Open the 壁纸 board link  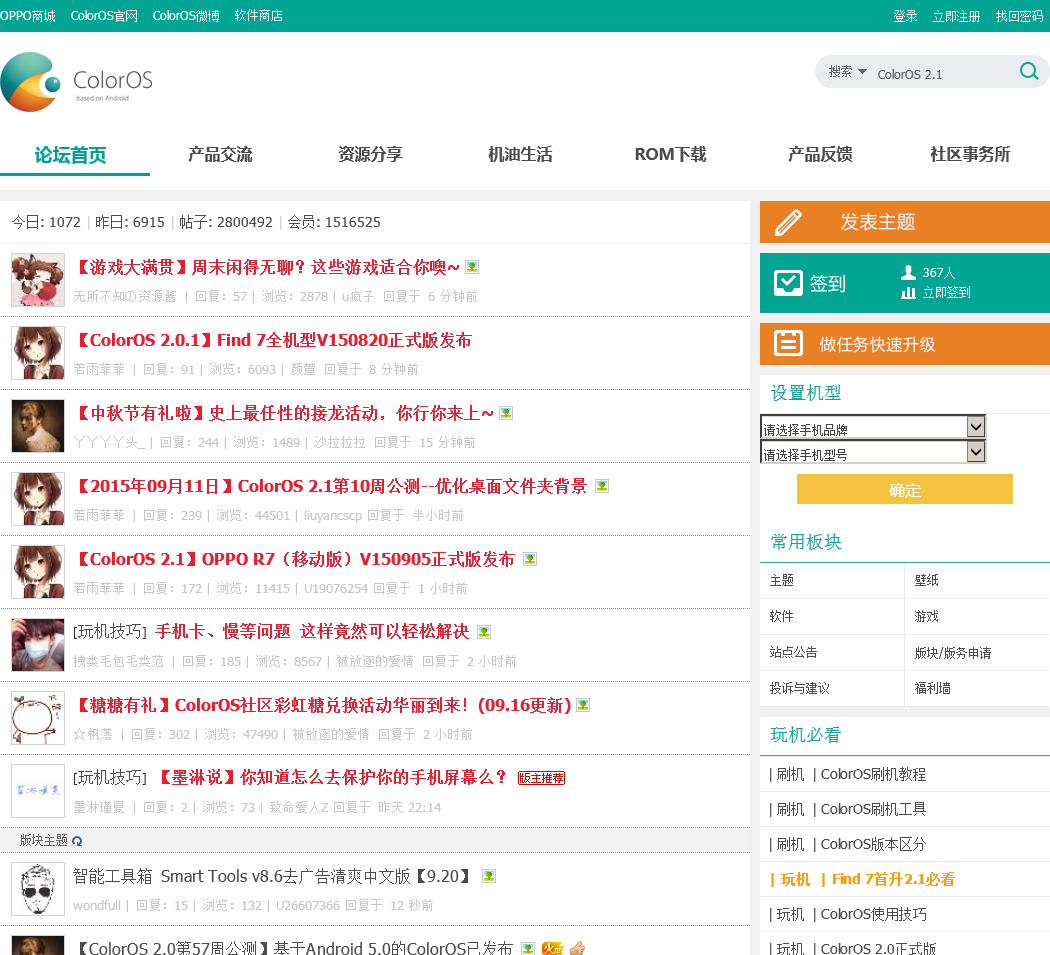point(926,581)
